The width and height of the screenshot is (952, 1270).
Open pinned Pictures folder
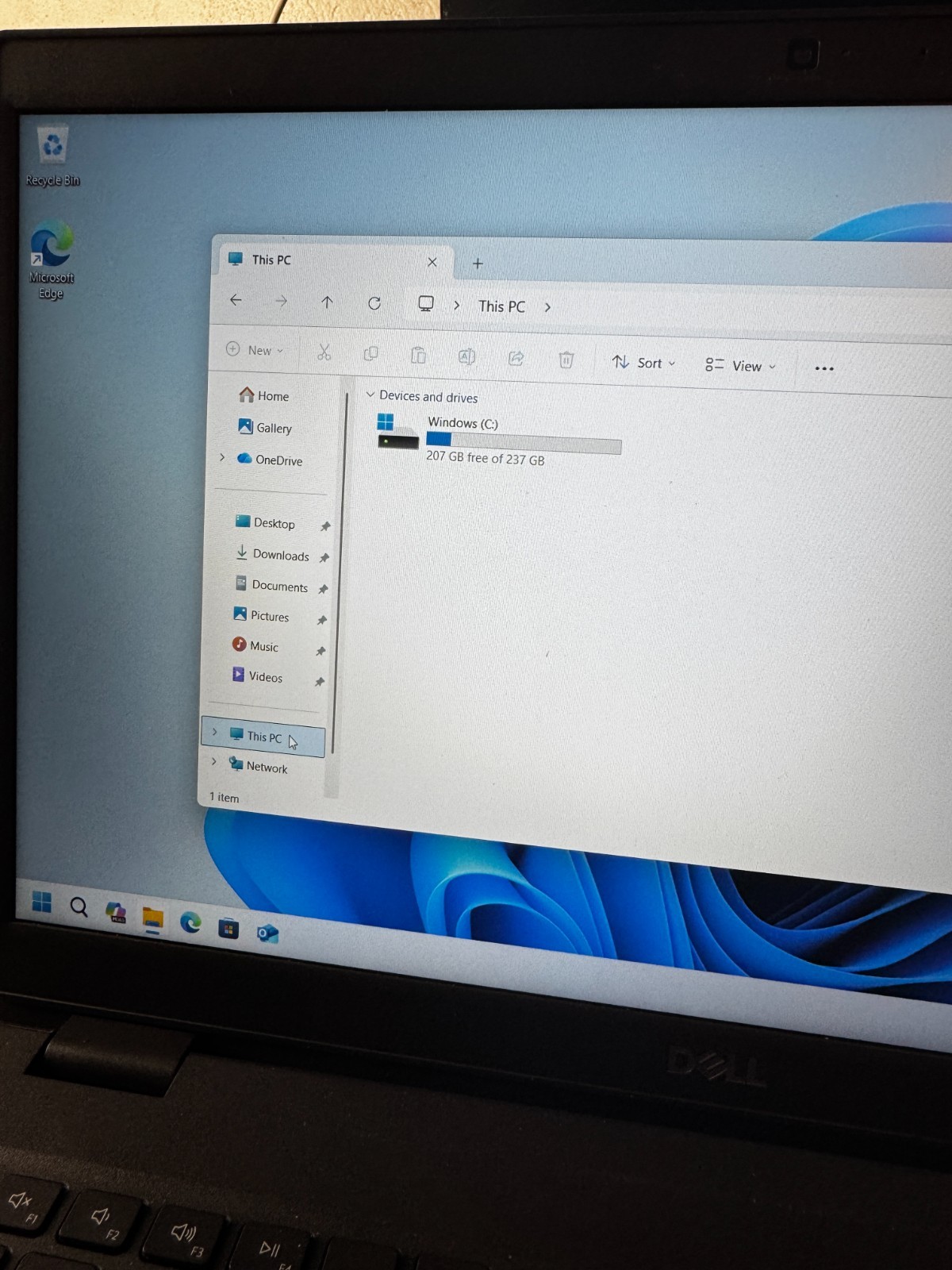click(261, 616)
